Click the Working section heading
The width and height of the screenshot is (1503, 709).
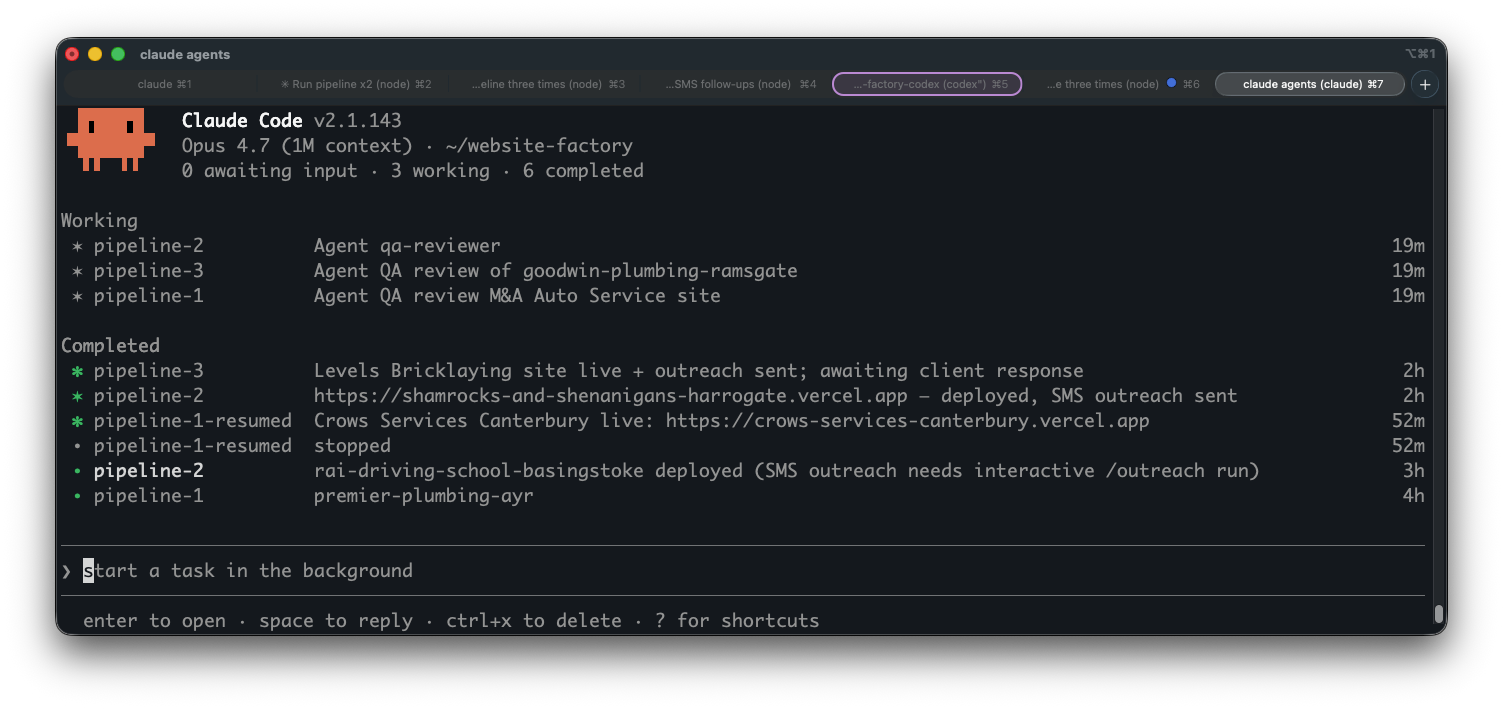pos(99,221)
